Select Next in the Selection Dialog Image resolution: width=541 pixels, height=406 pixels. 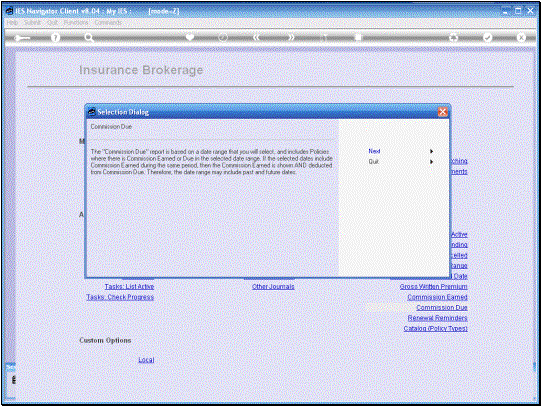[x=374, y=151]
